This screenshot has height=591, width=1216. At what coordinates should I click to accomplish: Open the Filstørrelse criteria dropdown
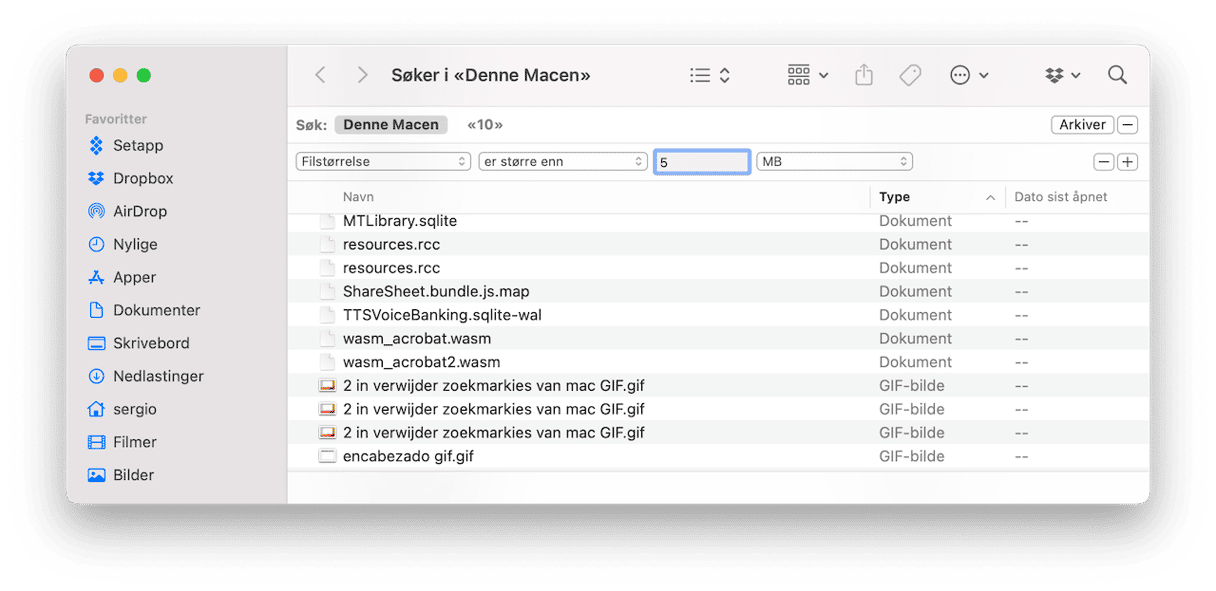click(x=383, y=161)
